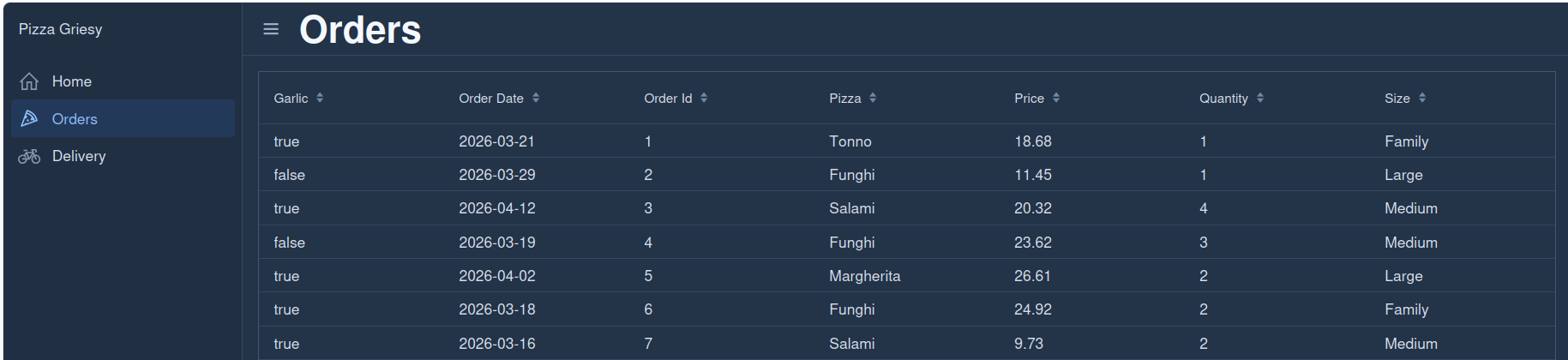1568x360 pixels.
Task: Sort table by Garlic column arrows
Action: coord(320,98)
